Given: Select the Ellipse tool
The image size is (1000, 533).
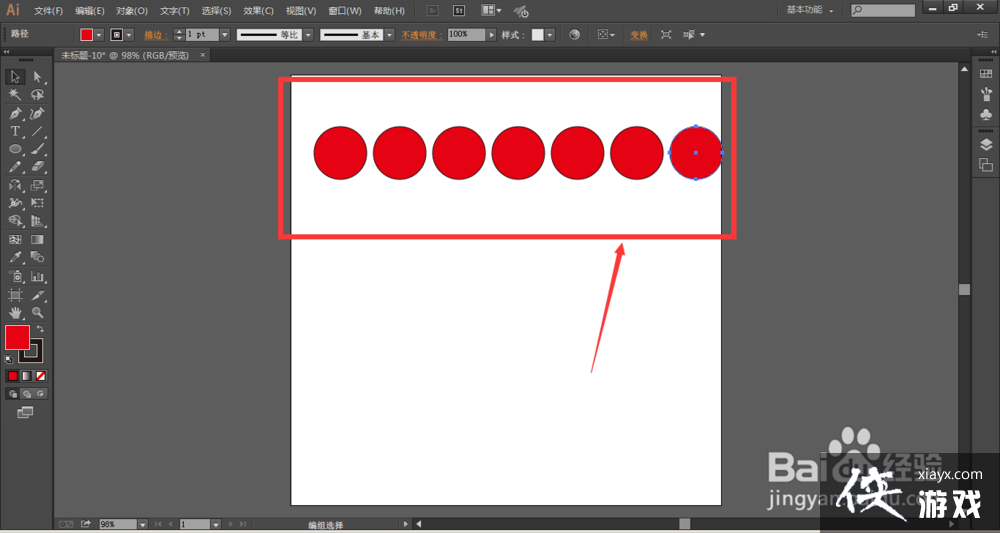Looking at the screenshot, I should click(15, 149).
